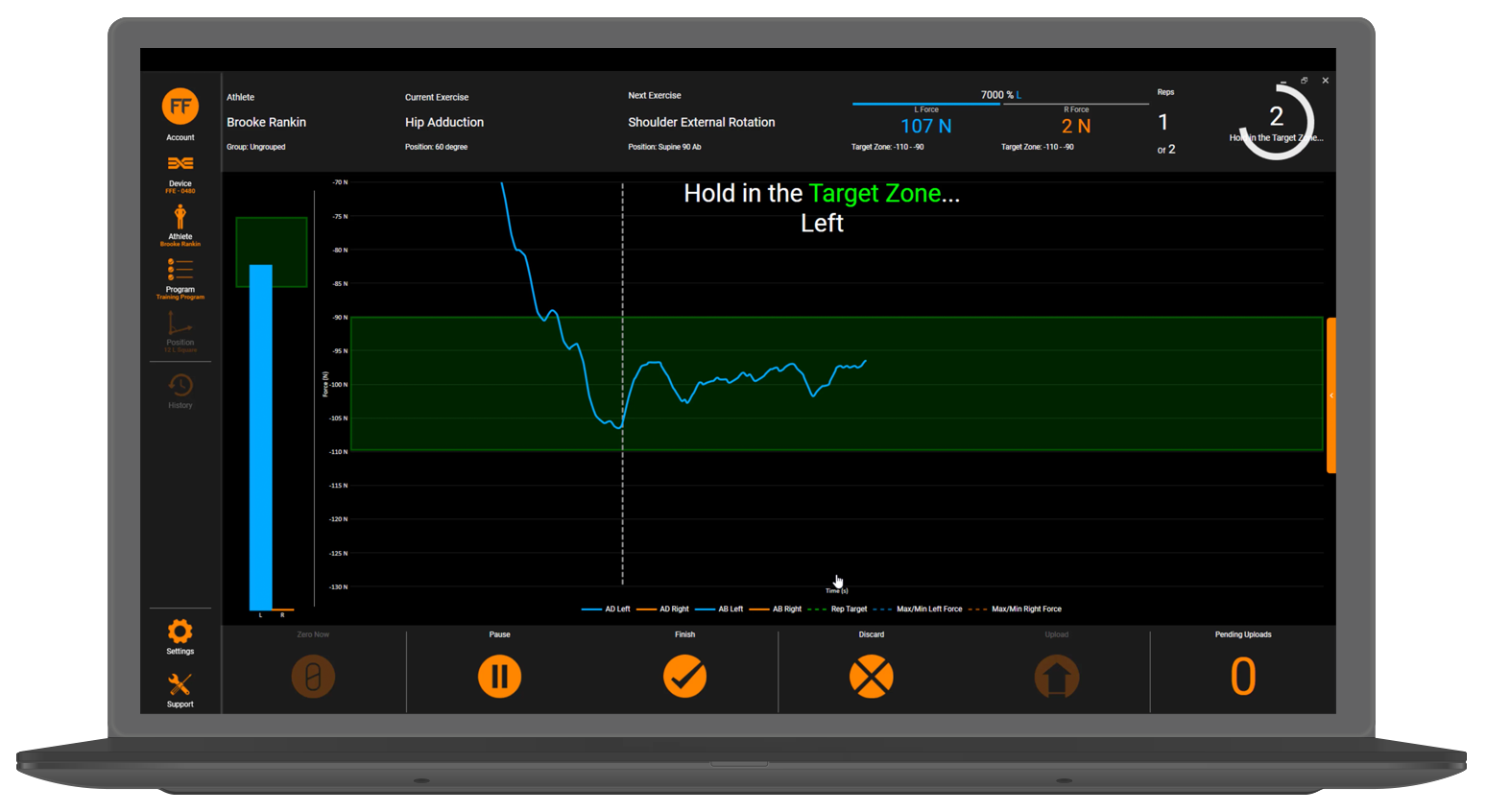1486x812 pixels.
Task: Click the dashed vertical marker on the chart
Action: [623, 384]
